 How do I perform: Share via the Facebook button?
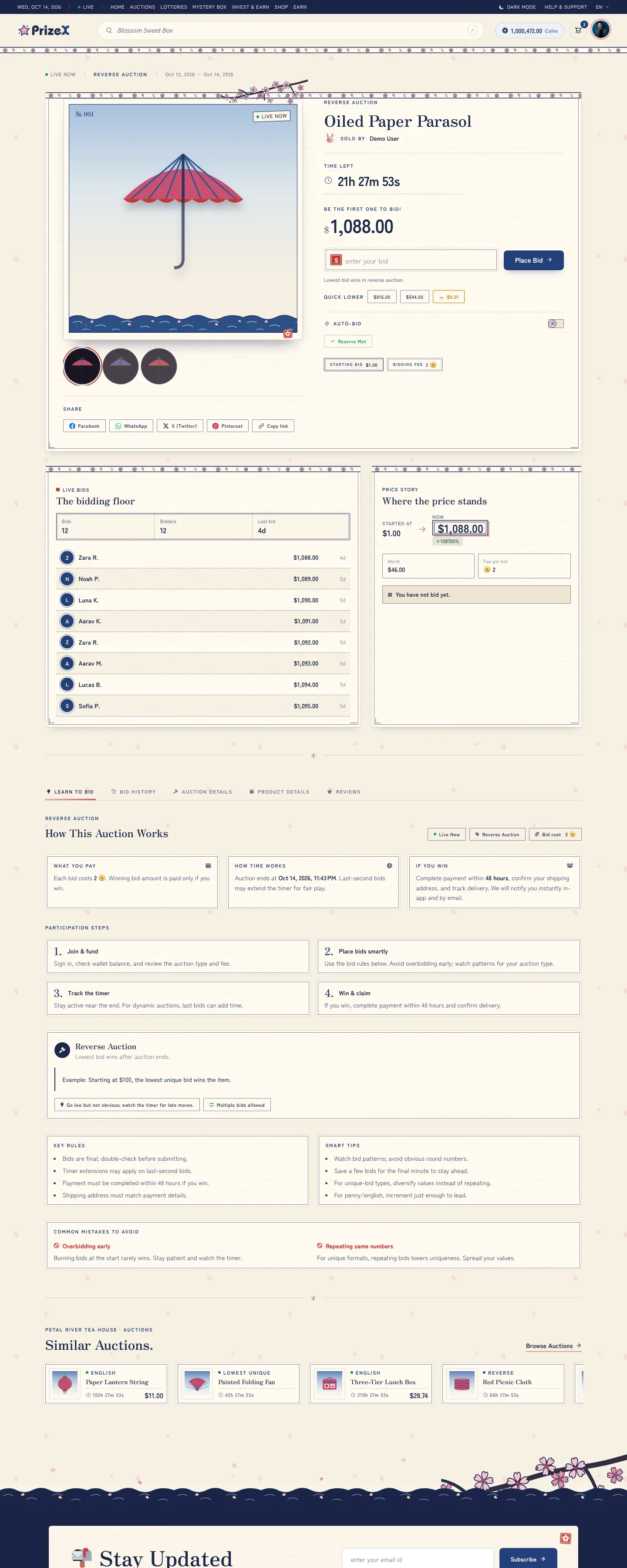[84, 426]
